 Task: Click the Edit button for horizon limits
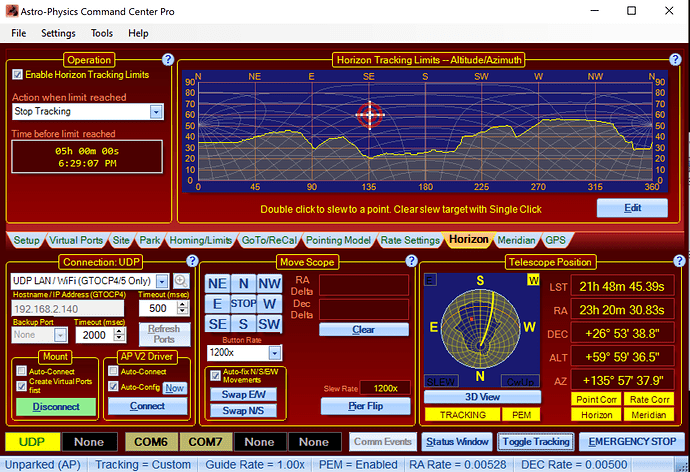coord(632,208)
